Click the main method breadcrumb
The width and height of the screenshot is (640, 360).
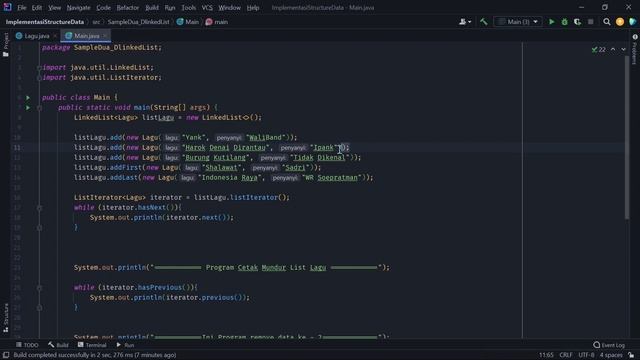(217, 22)
